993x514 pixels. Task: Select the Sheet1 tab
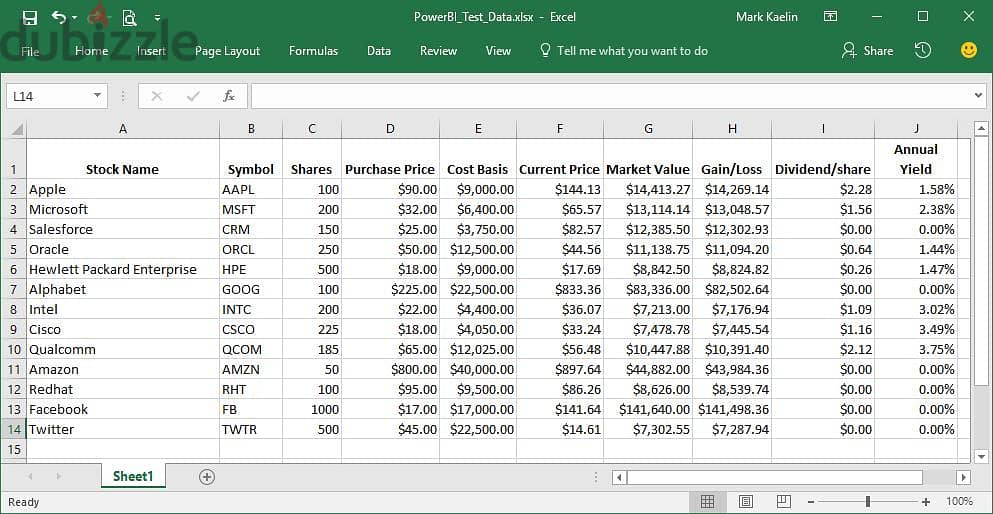(x=133, y=477)
